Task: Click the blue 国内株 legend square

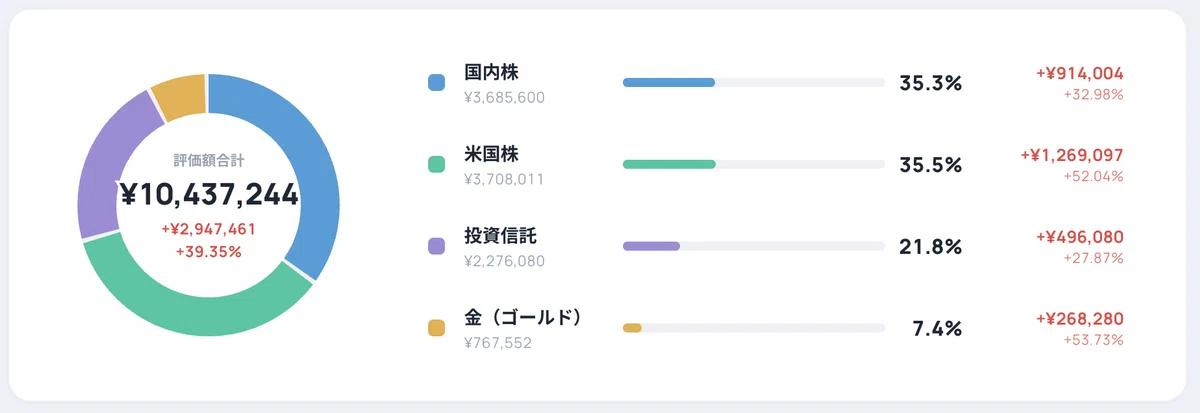Action: [436, 82]
